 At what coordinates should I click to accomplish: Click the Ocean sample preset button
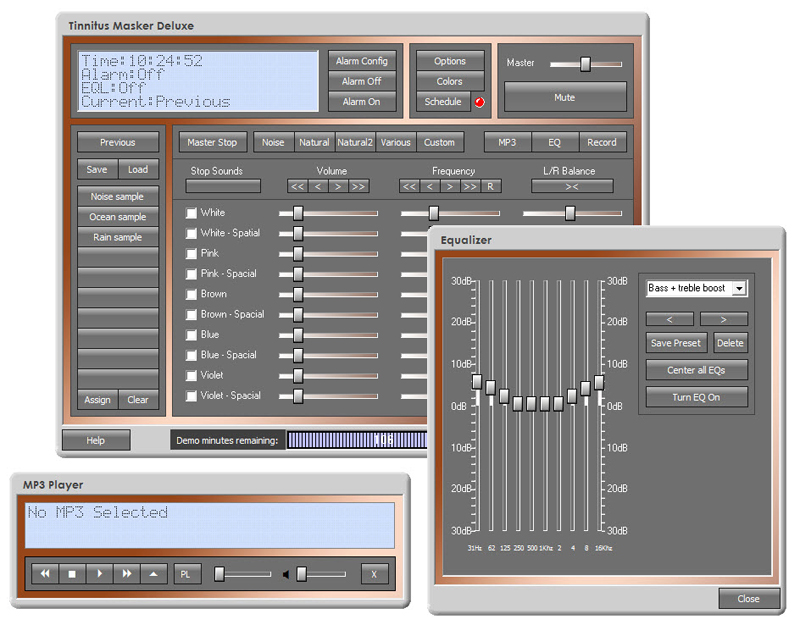pyautogui.click(x=118, y=217)
